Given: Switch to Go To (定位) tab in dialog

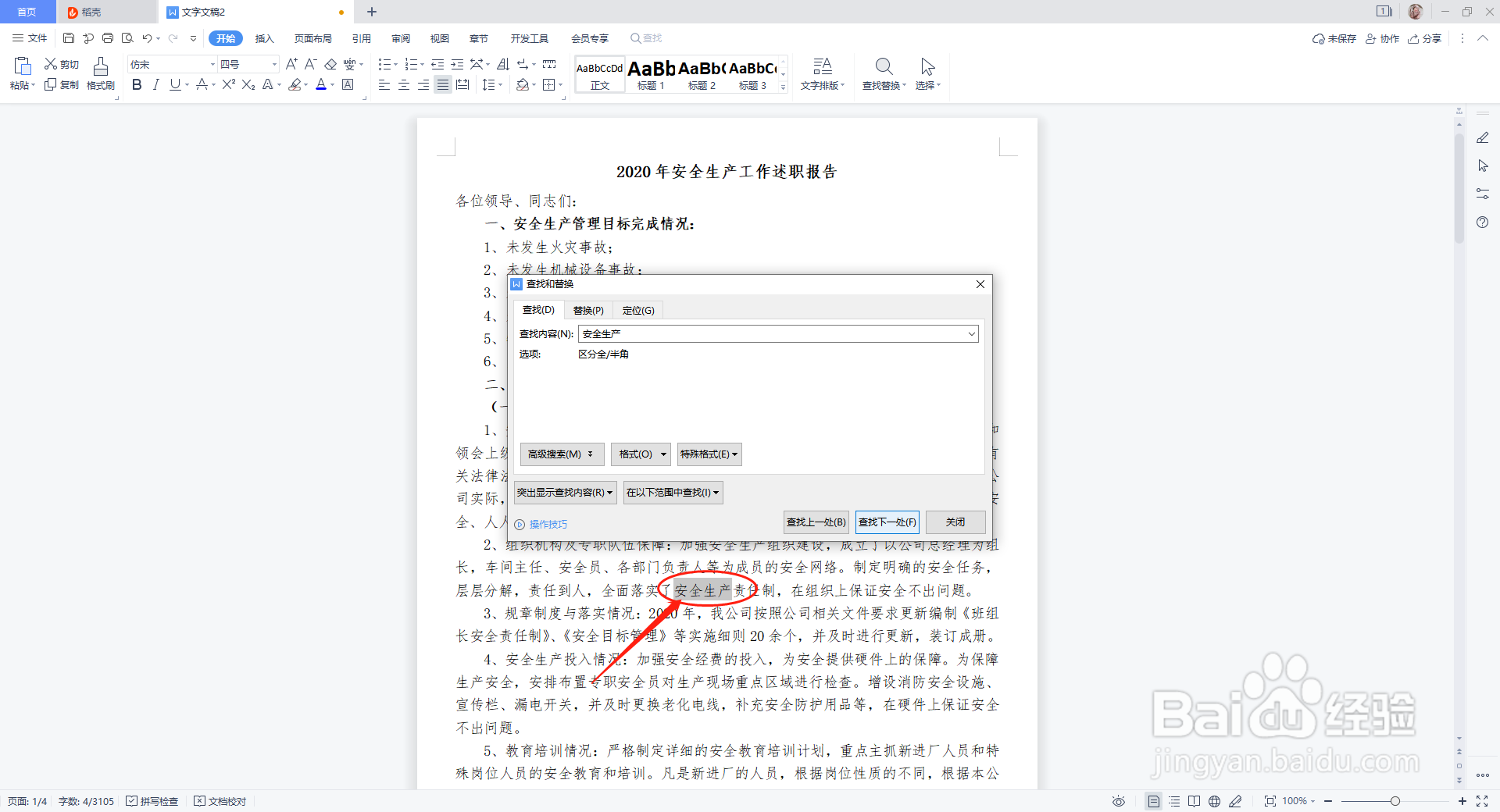Looking at the screenshot, I should 638,311.
